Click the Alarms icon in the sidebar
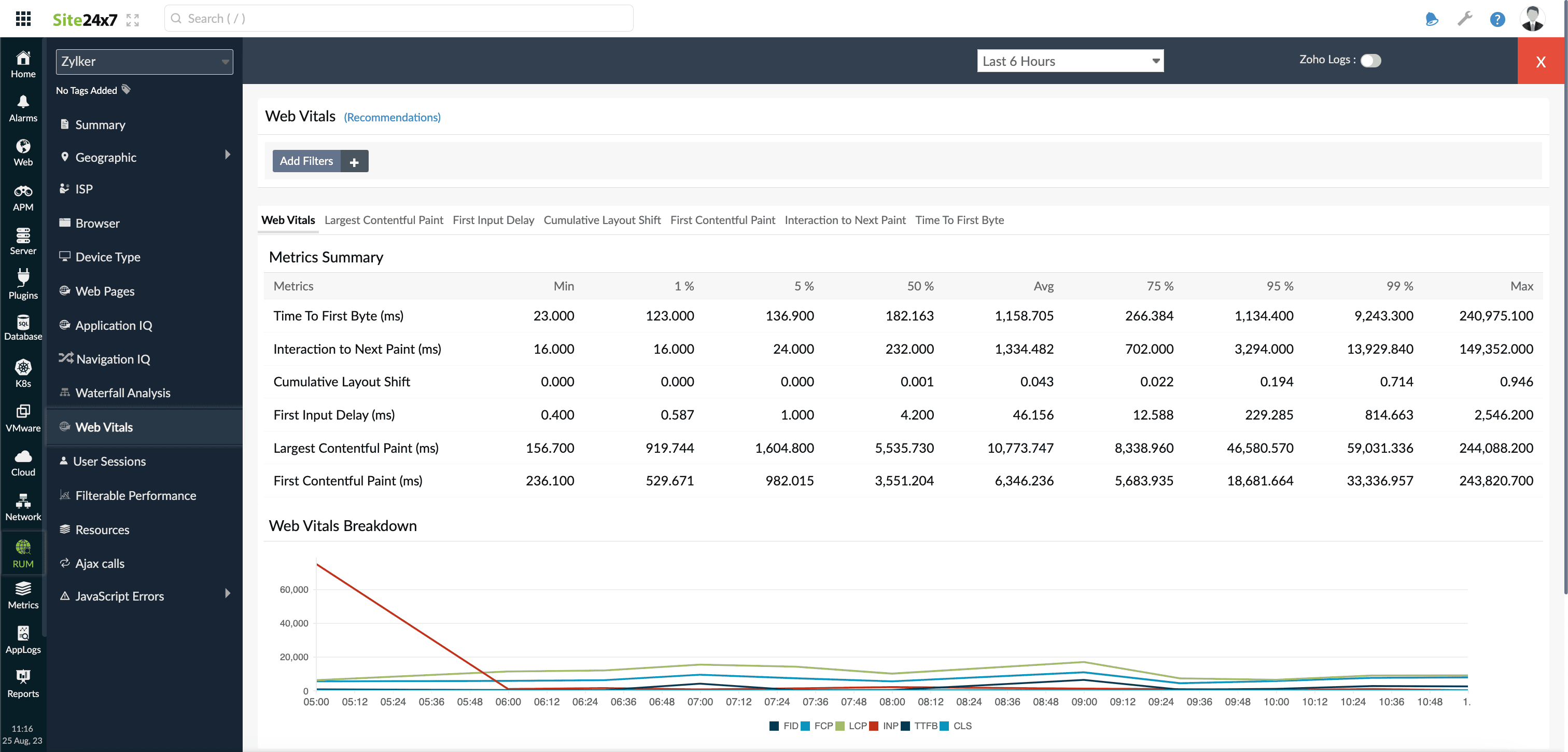This screenshot has width=1568, height=752. tap(22, 107)
